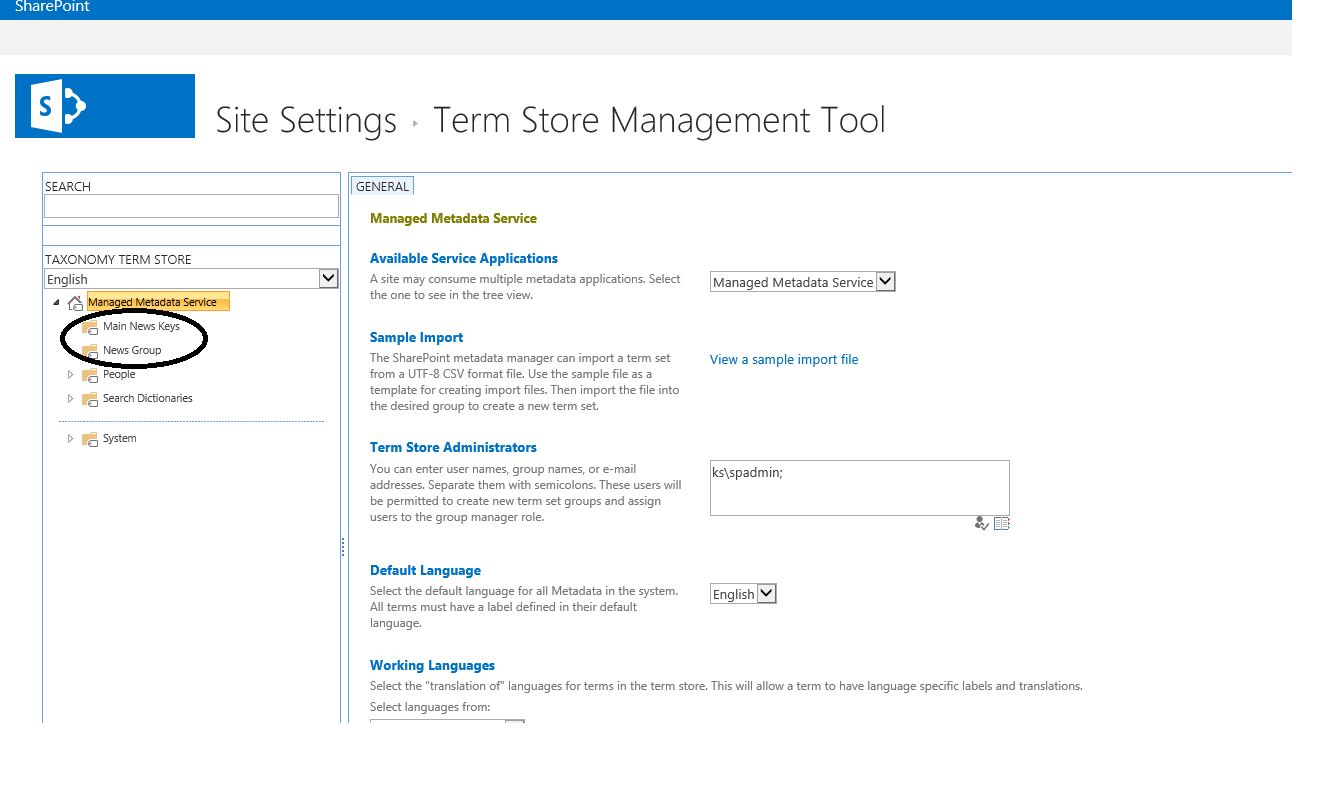1317x800 pixels.
Task: Expand the People group
Action: [x=70, y=375]
